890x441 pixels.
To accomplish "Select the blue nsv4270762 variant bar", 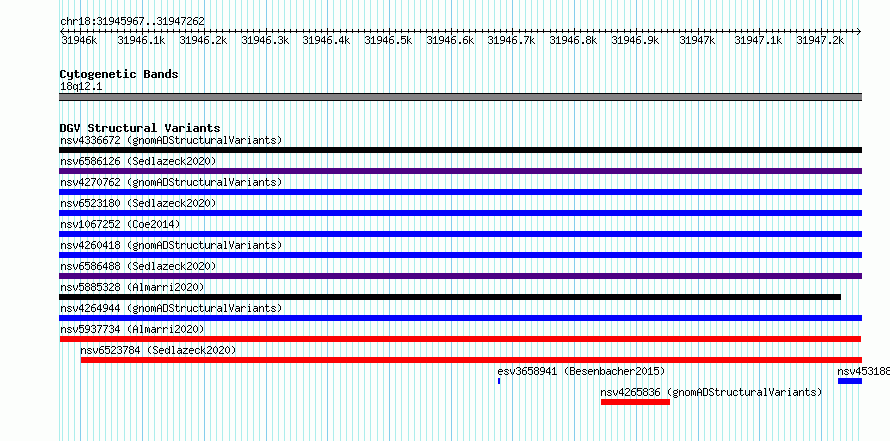I will (x=461, y=192).
